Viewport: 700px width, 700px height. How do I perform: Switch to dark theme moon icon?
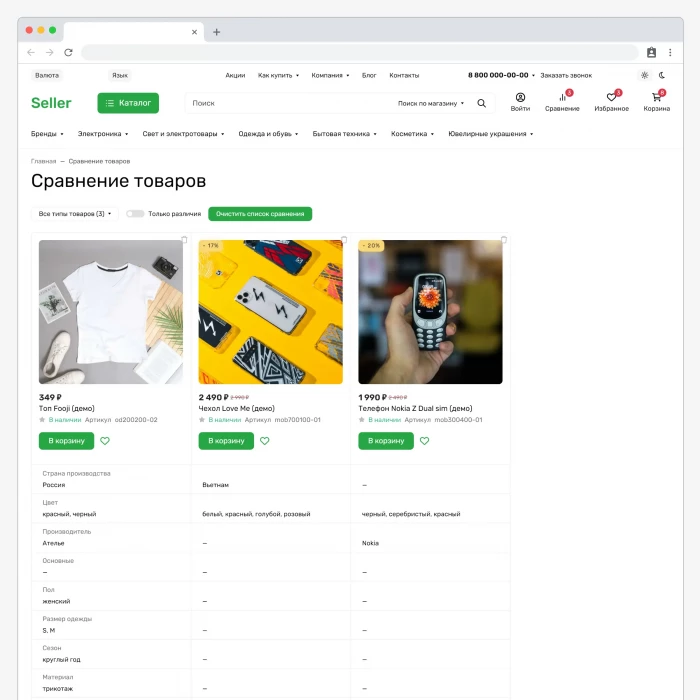pyautogui.click(x=662, y=75)
